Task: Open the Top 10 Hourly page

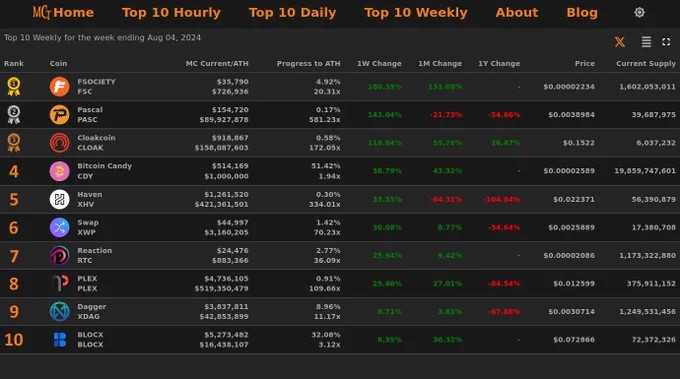Action: click(x=171, y=13)
